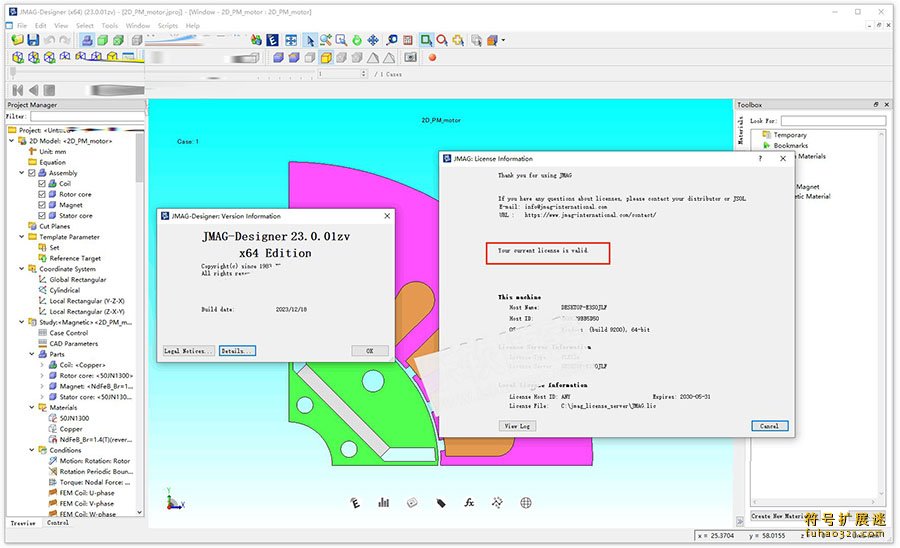Uncheck the Coil part checkbox

tap(42, 184)
